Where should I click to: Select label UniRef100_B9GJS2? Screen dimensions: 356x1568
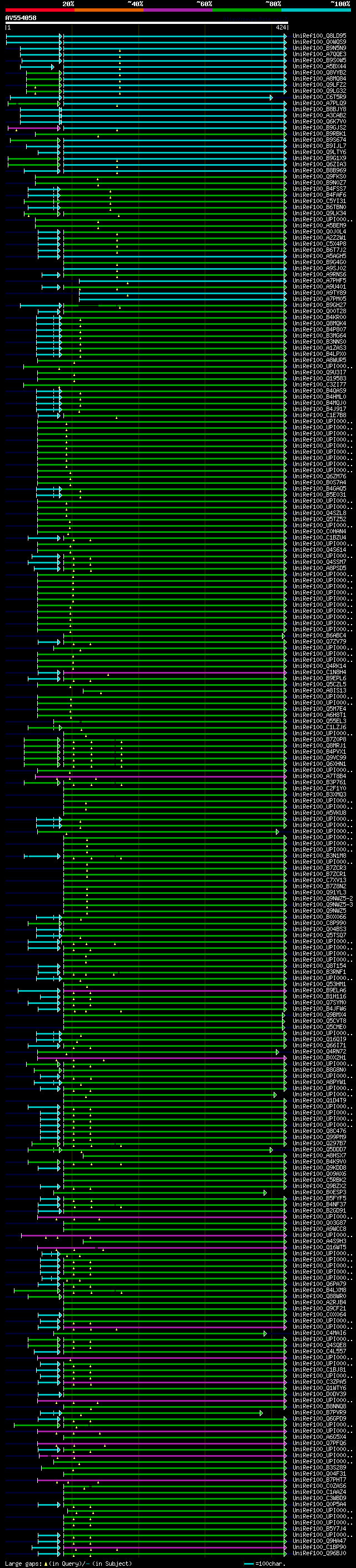[319, 128]
